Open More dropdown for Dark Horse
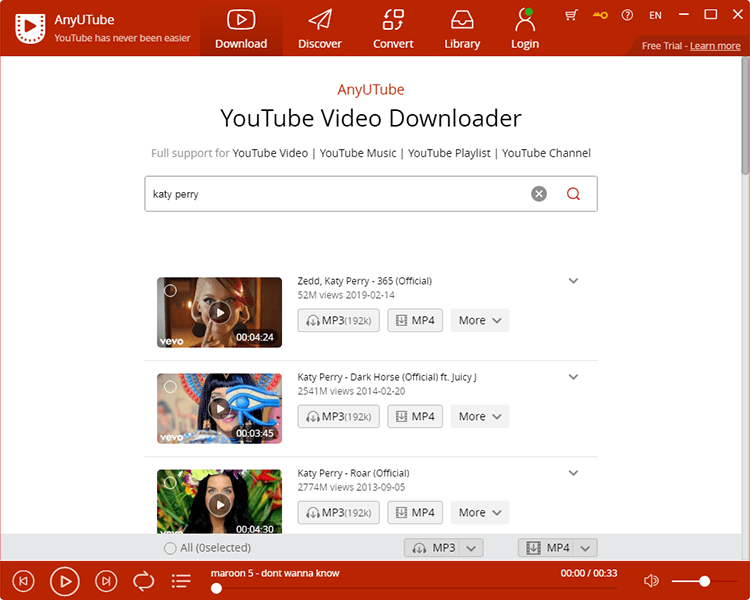 480,416
